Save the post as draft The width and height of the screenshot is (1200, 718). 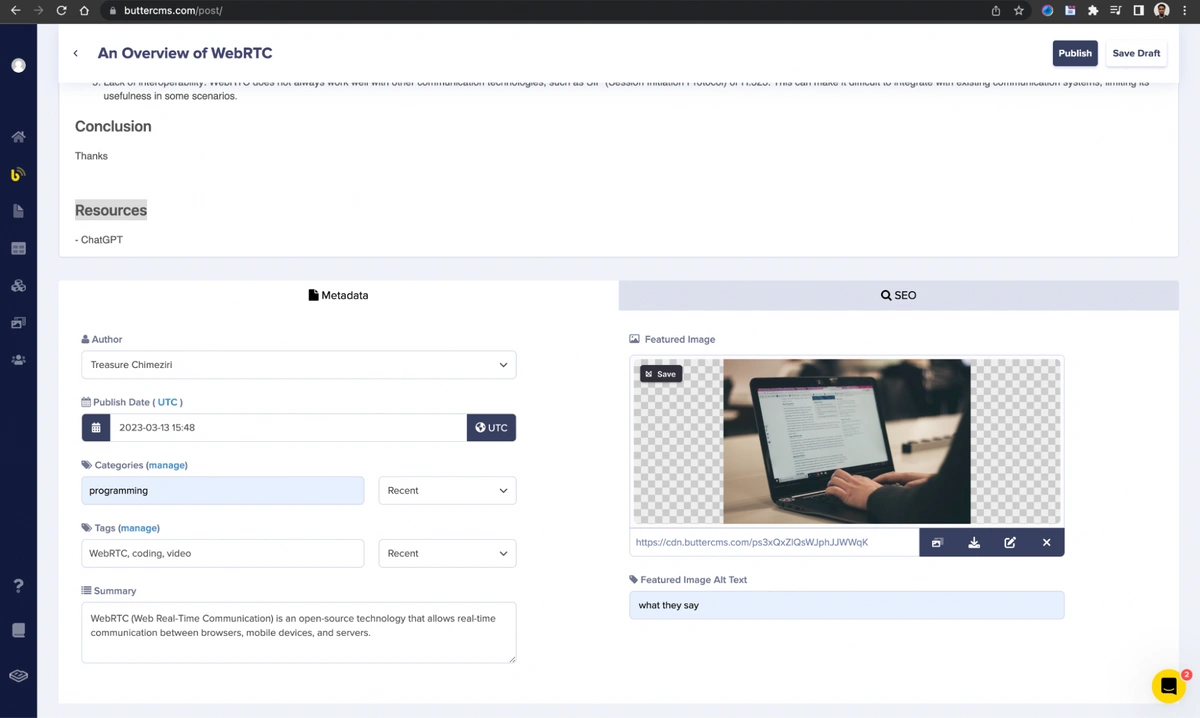(1136, 53)
